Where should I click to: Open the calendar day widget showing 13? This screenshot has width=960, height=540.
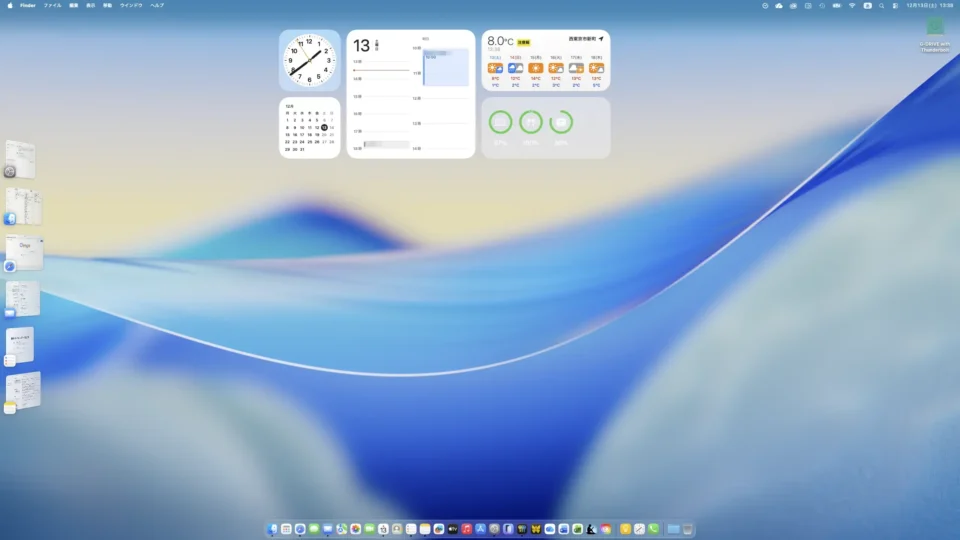(411, 94)
